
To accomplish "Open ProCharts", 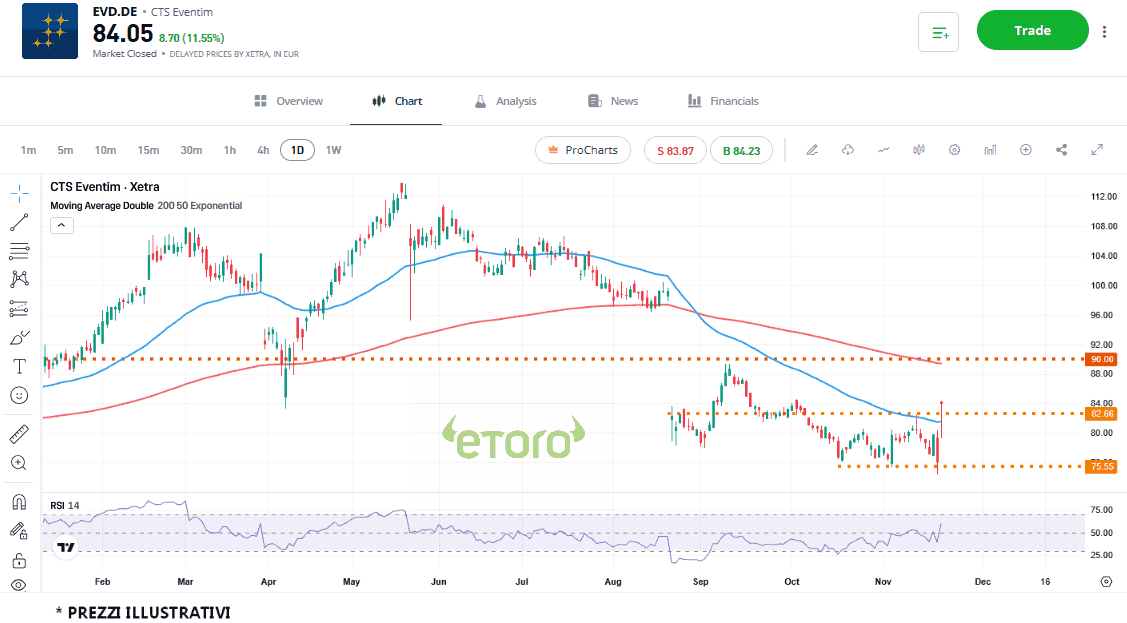I will click(x=583, y=150).
